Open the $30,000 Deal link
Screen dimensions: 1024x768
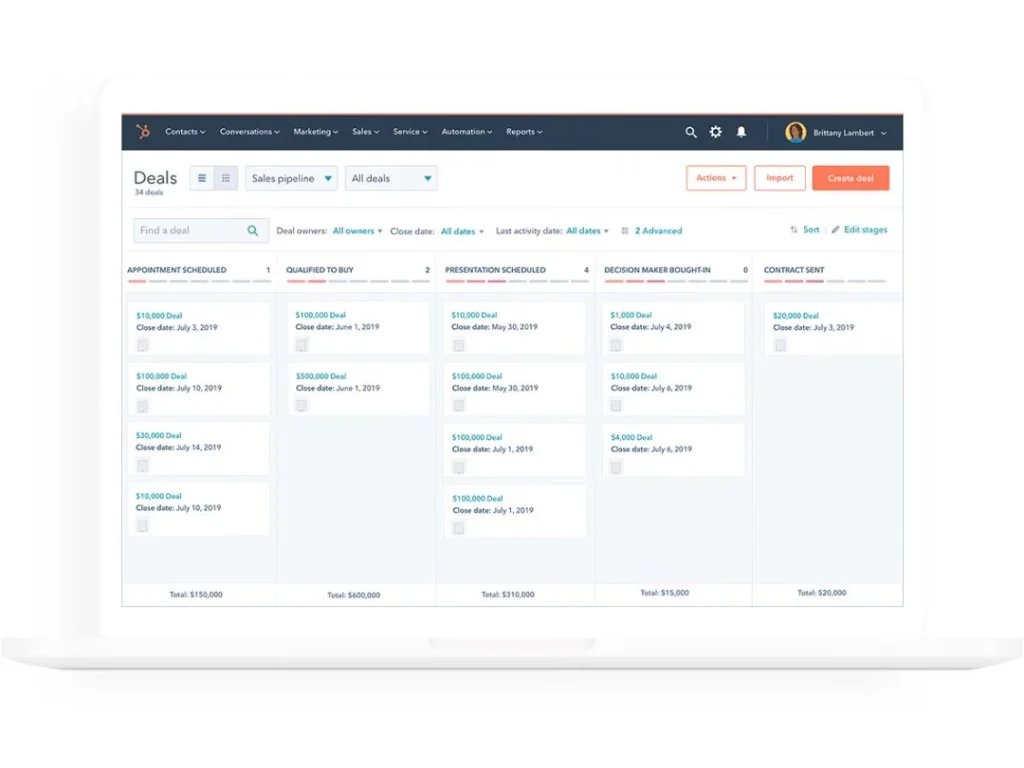coord(158,435)
